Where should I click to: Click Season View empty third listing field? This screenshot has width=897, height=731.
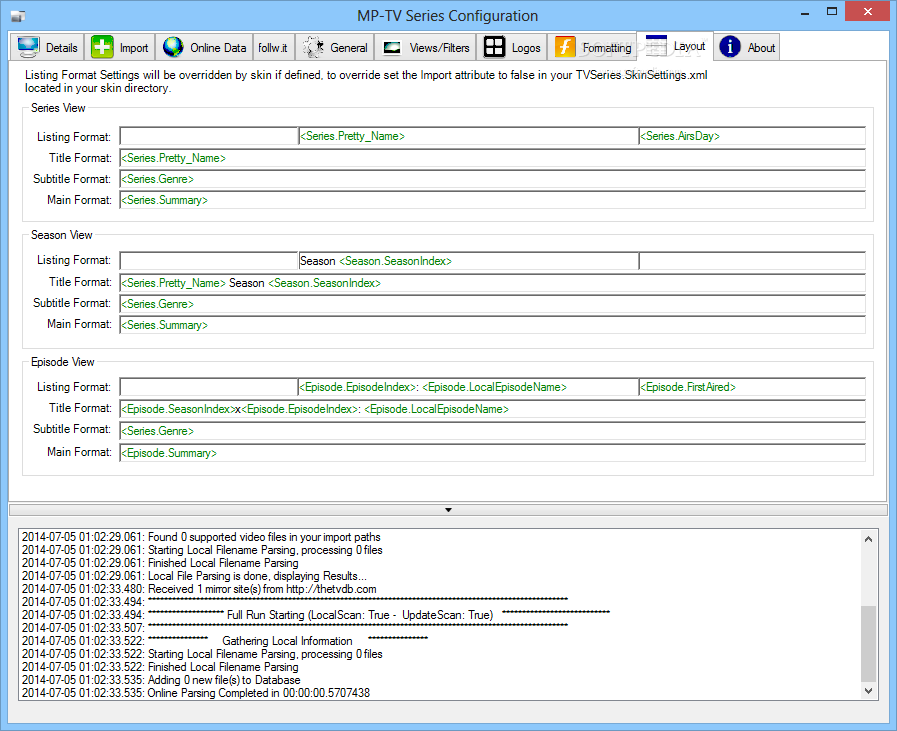(752, 261)
